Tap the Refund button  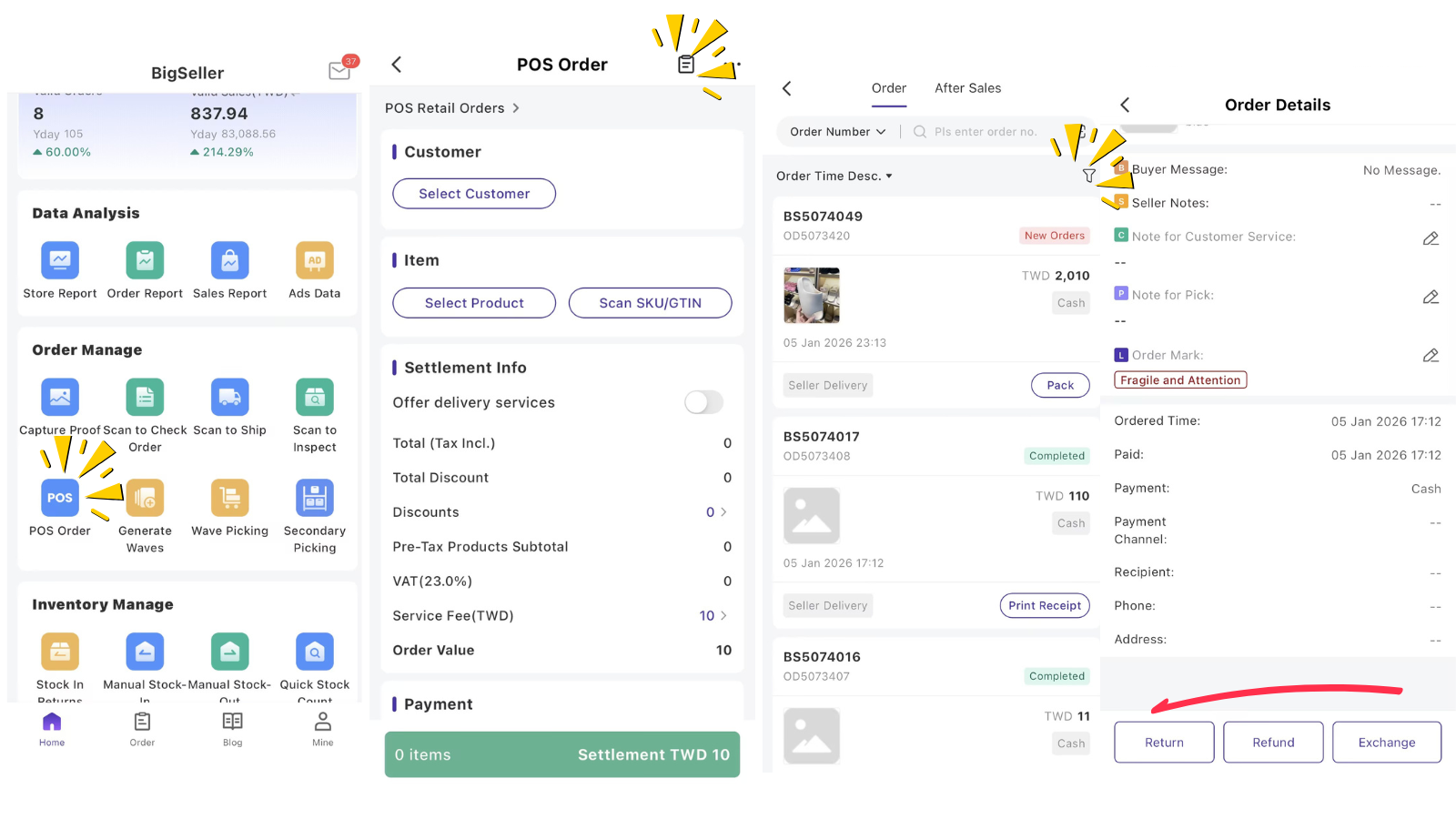[x=1273, y=743]
